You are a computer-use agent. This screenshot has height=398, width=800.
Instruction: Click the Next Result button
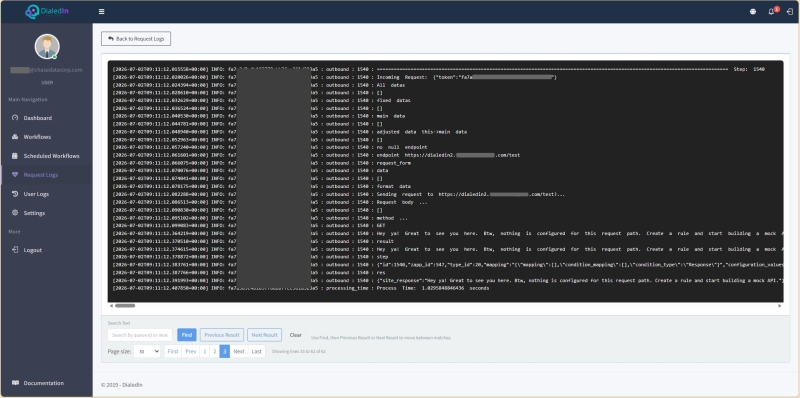[264, 335]
